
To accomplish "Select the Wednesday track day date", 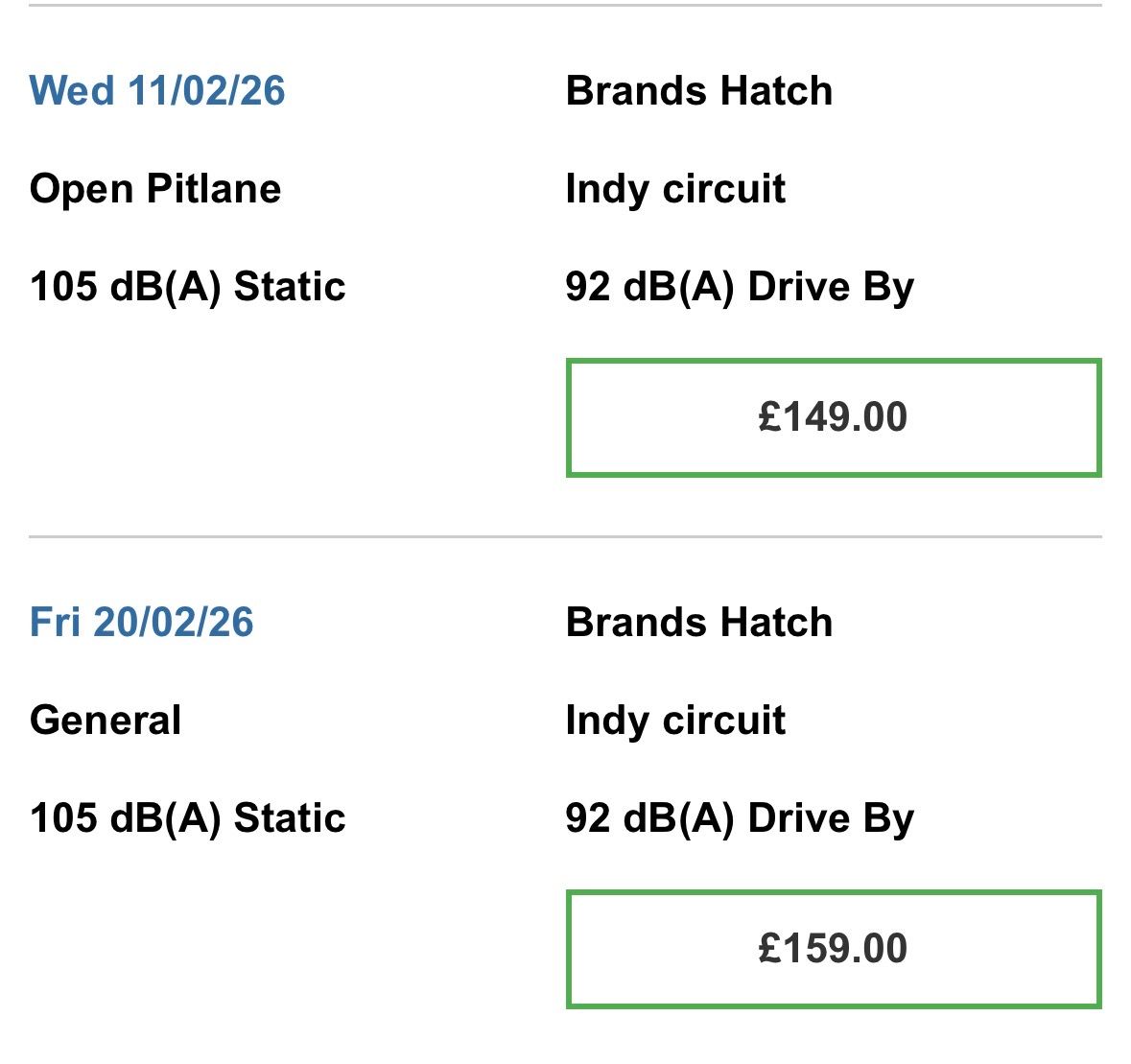I will click(x=157, y=91).
